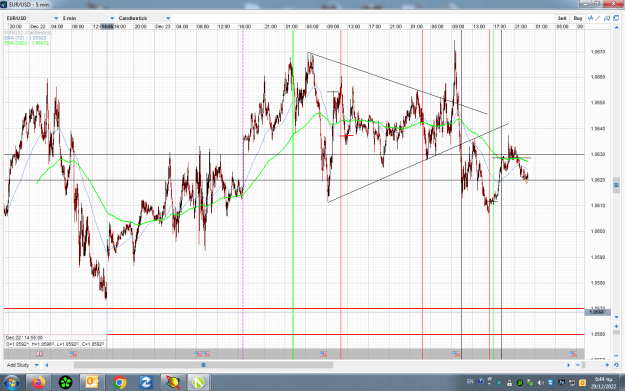Click the rightmost news flag on event bar
The image size is (625, 391).
(573, 354)
